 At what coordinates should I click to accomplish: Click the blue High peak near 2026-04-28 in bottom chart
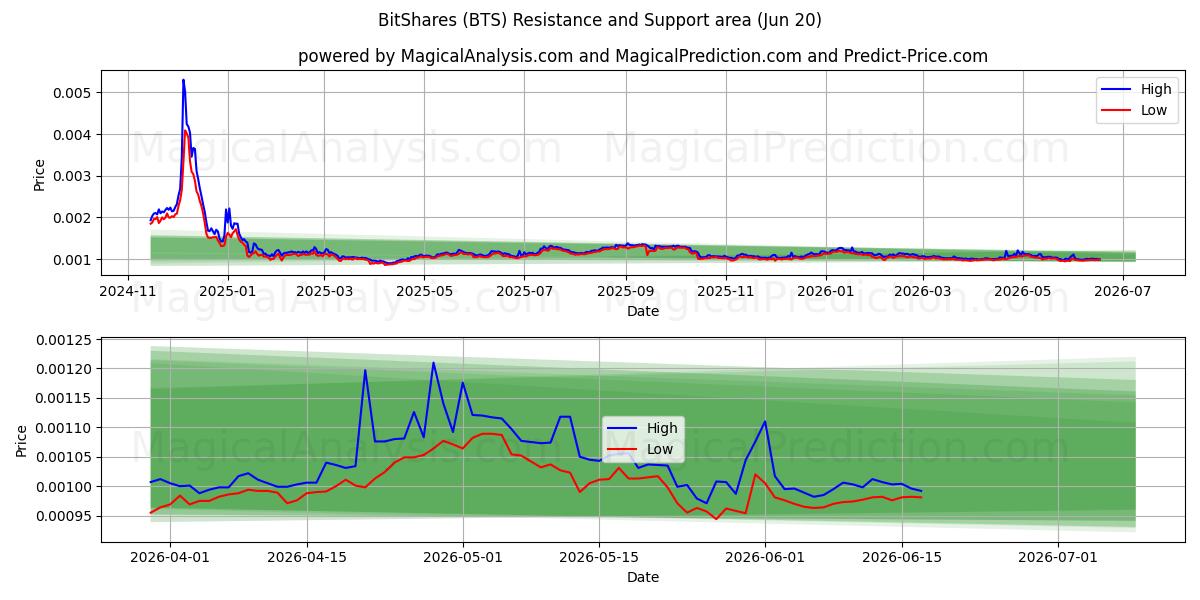click(x=433, y=363)
